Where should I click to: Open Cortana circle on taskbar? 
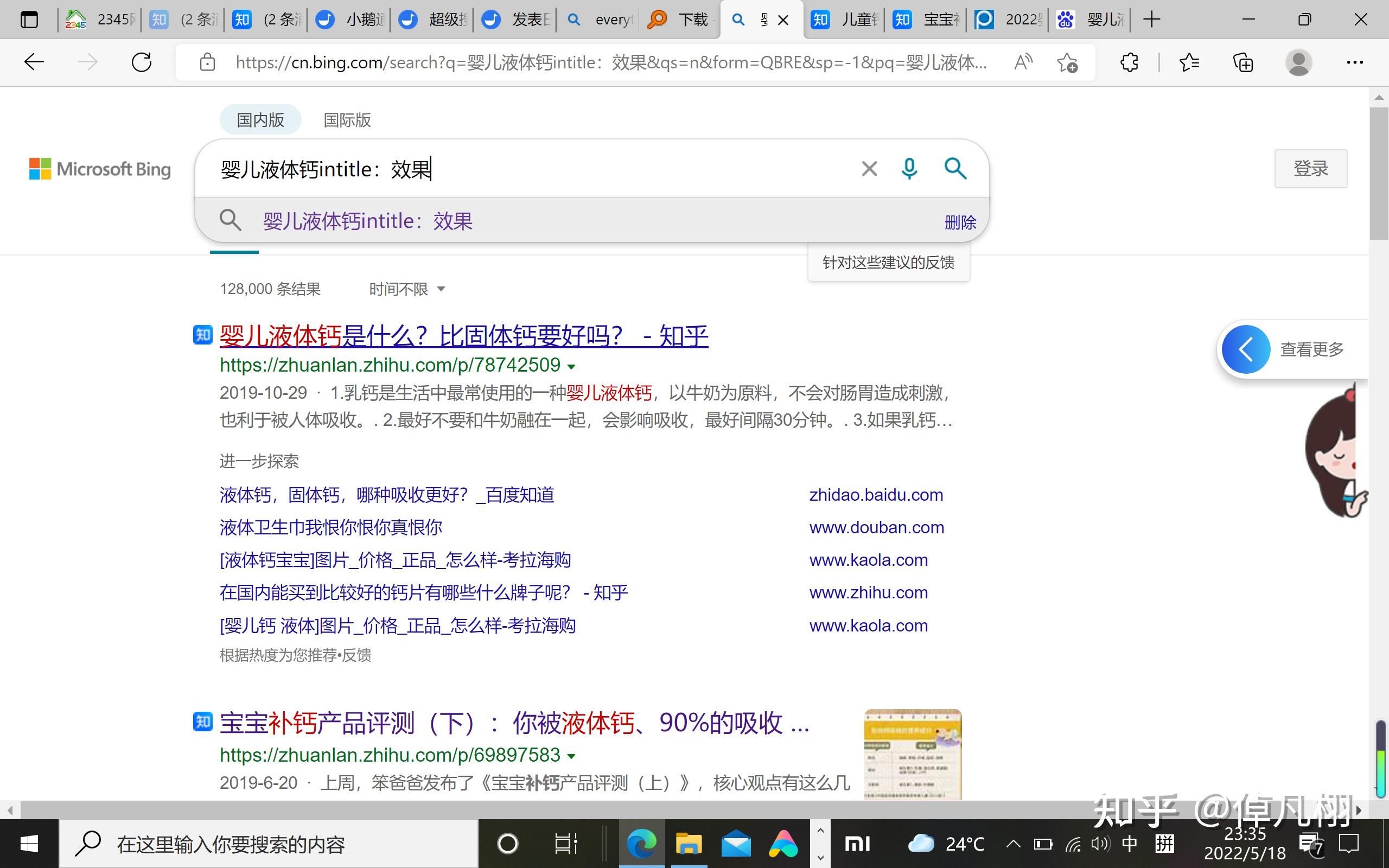pos(507,844)
